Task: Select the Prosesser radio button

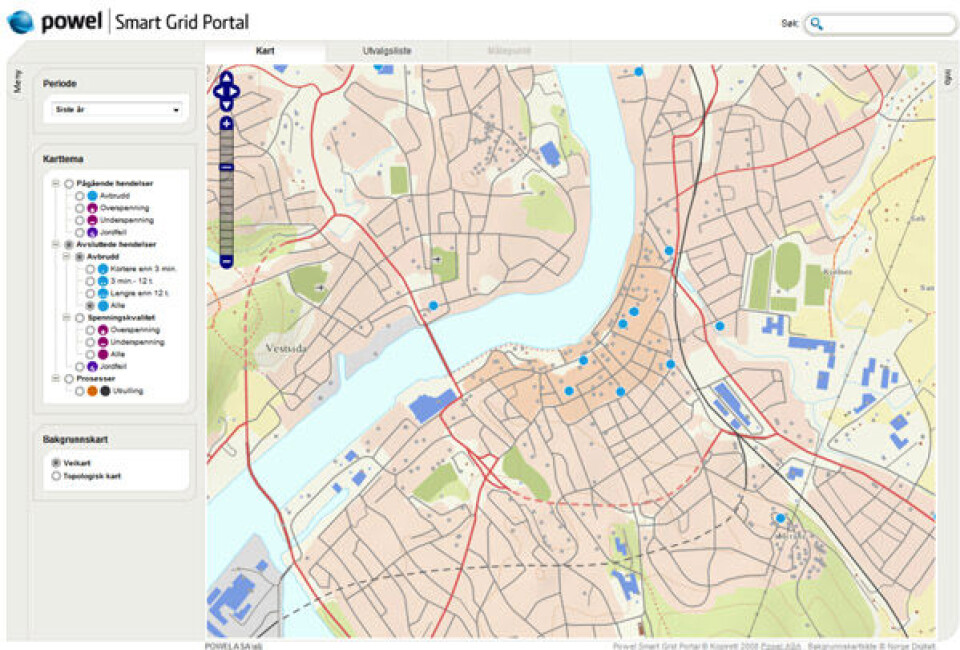Action: [x=69, y=379]
